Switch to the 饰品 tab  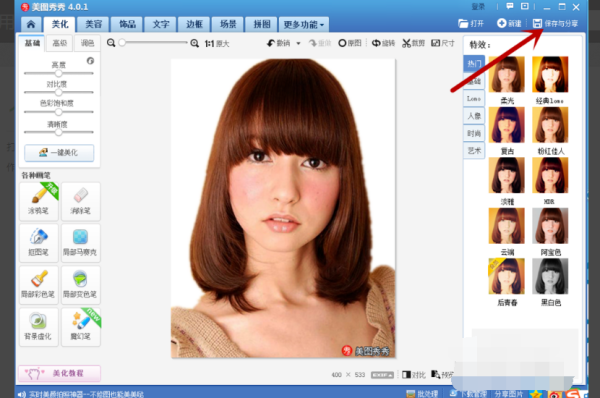[127, 24]
